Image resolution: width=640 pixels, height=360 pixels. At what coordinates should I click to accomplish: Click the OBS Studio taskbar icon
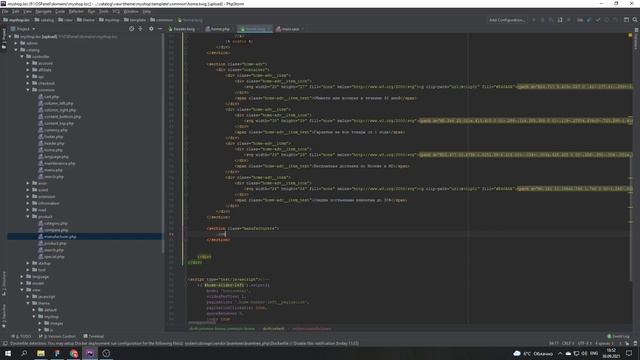pos(106,353)
